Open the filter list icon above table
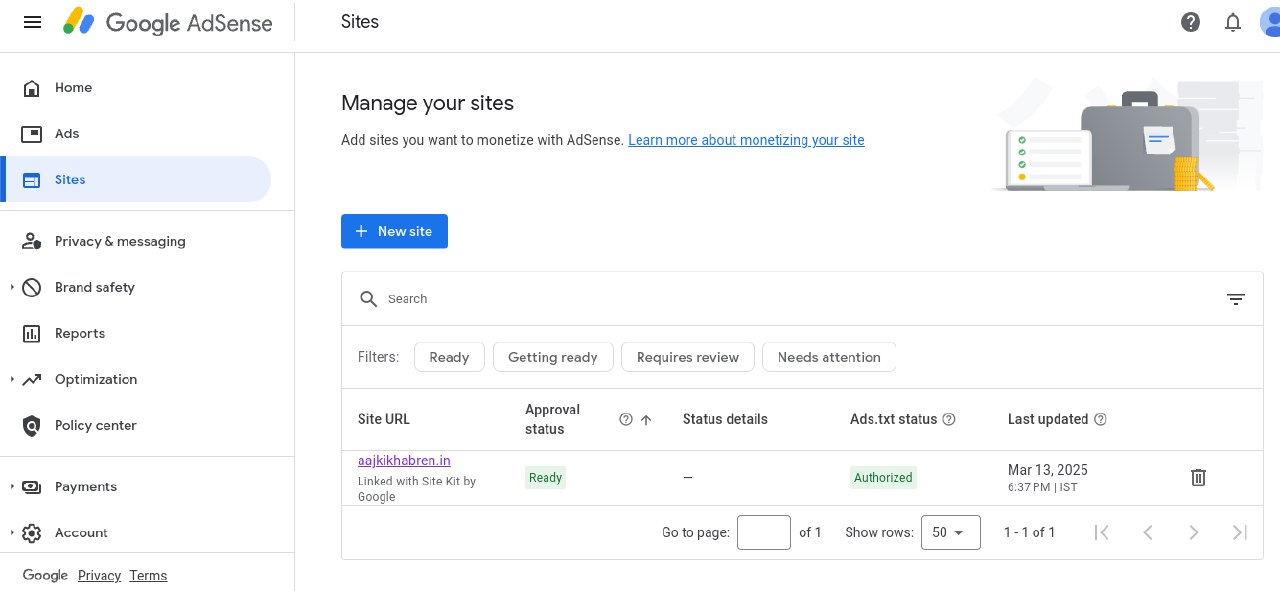The height and width of the screenshot is (591, 1280). click(1236, 299)
